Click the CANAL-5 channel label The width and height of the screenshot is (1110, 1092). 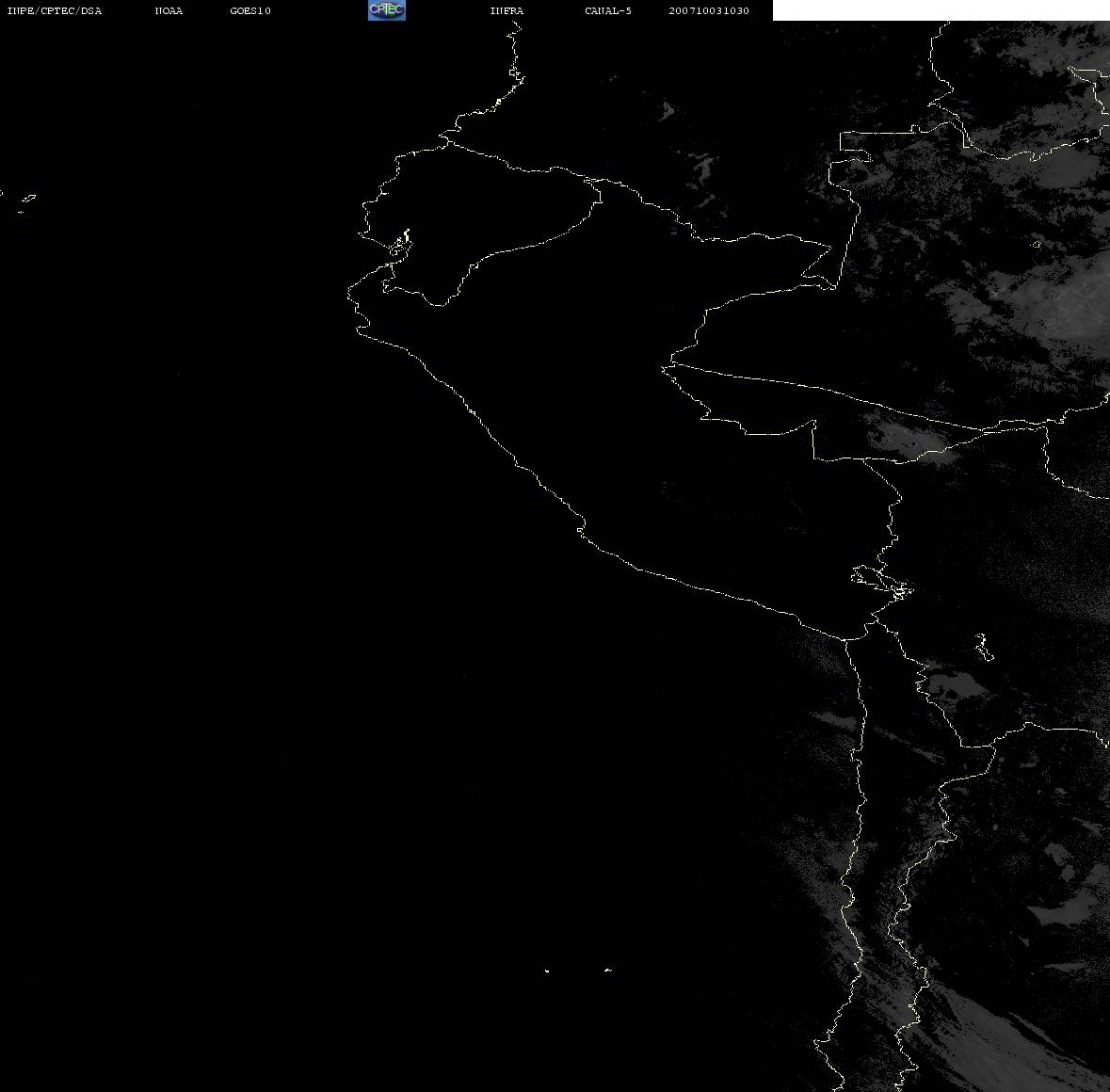(x=608, y=10)
